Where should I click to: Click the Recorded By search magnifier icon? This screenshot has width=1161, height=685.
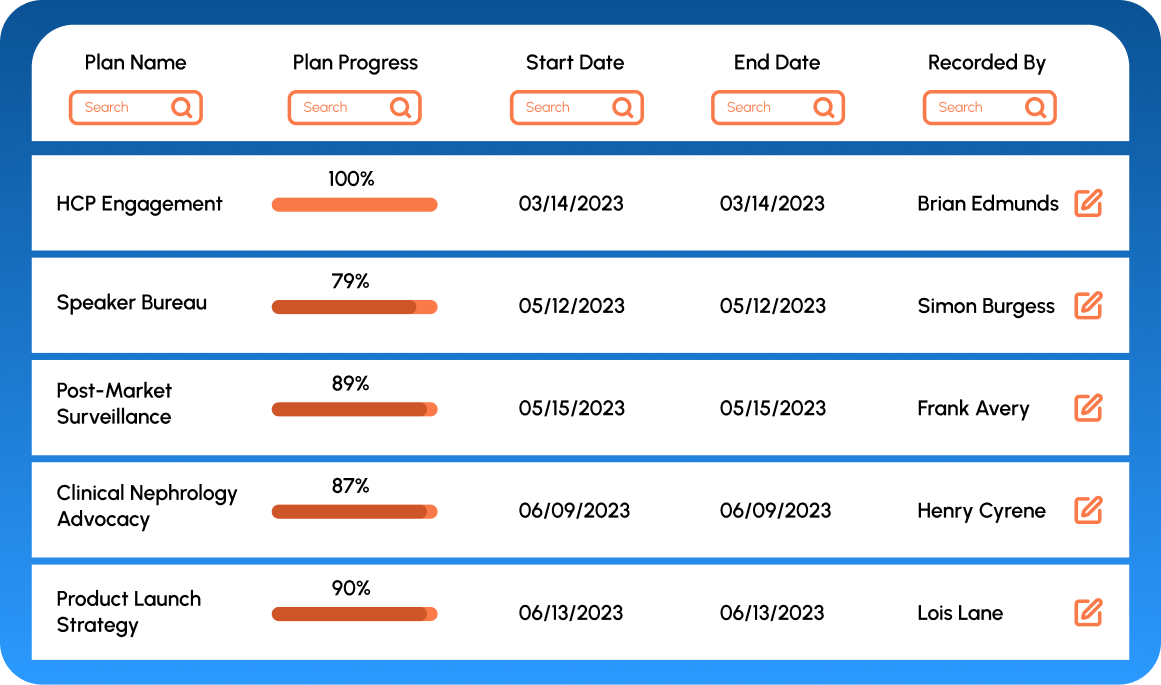click(x=1036, y=107)
